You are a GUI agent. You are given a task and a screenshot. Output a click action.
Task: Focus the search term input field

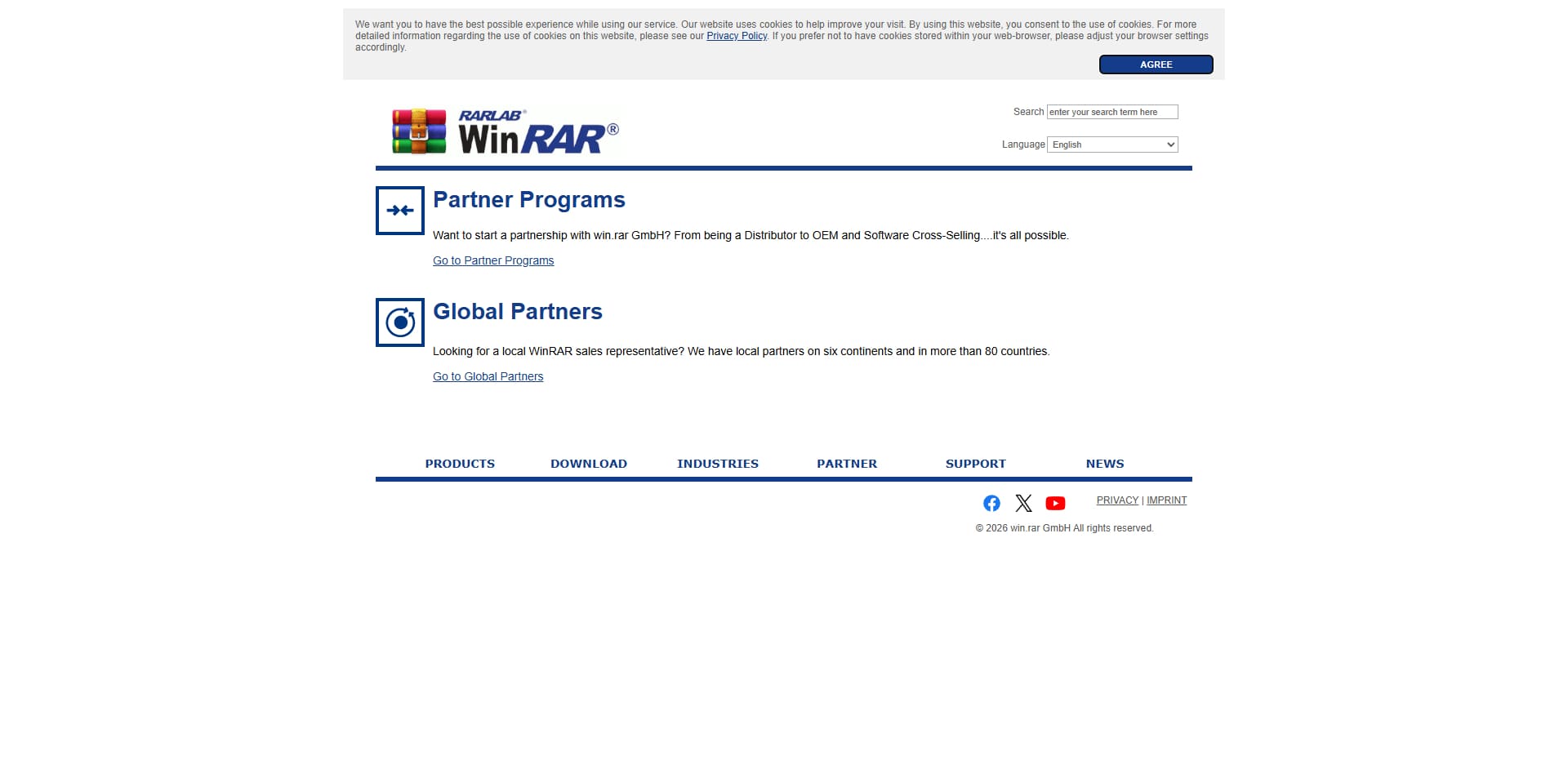pos(1112,112)
